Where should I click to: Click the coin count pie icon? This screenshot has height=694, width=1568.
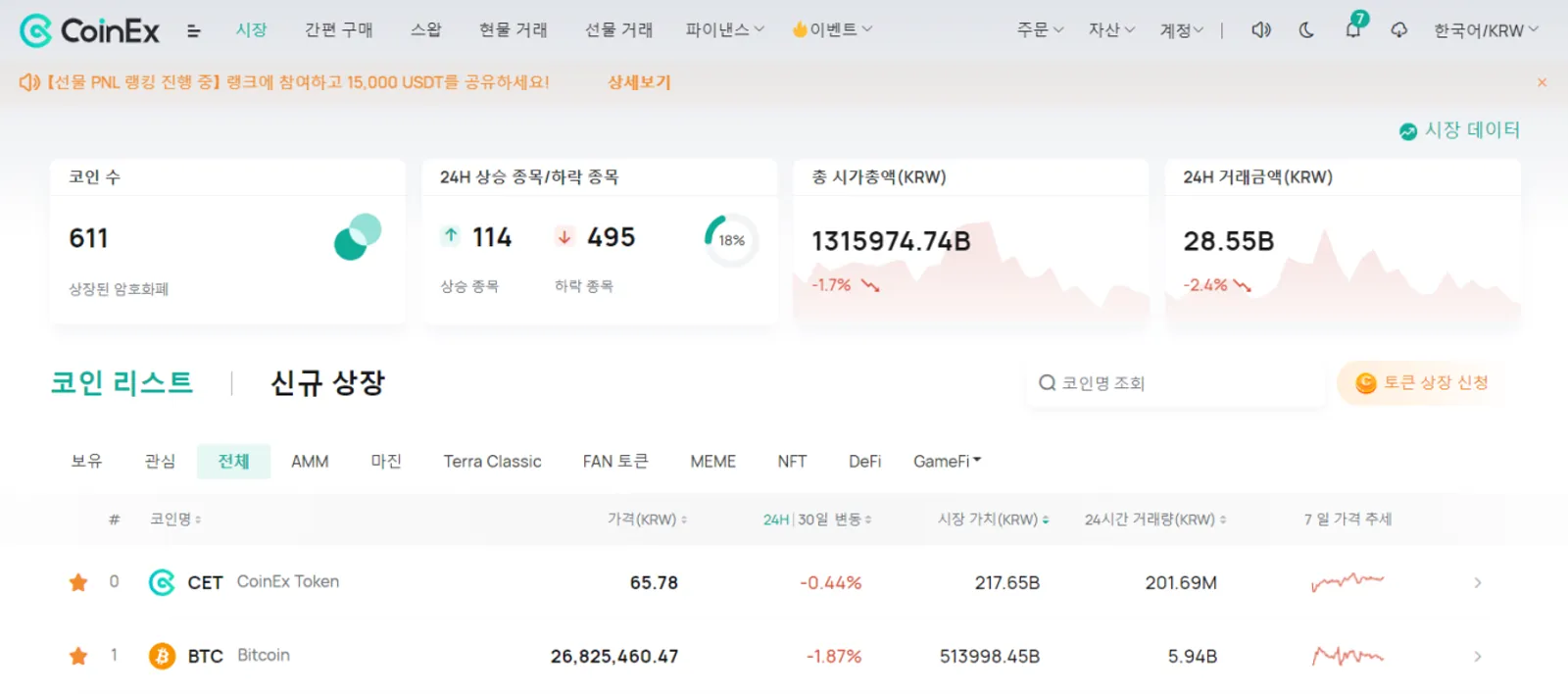pyautogui.click(x=358, y=236)
